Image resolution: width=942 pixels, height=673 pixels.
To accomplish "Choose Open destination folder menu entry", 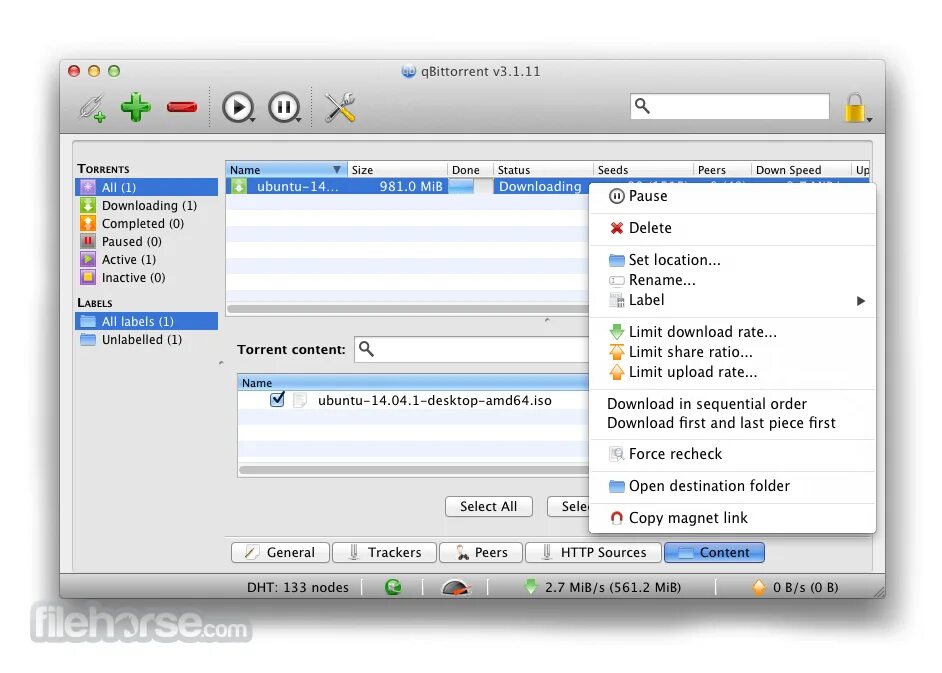I will click(732, 486).
